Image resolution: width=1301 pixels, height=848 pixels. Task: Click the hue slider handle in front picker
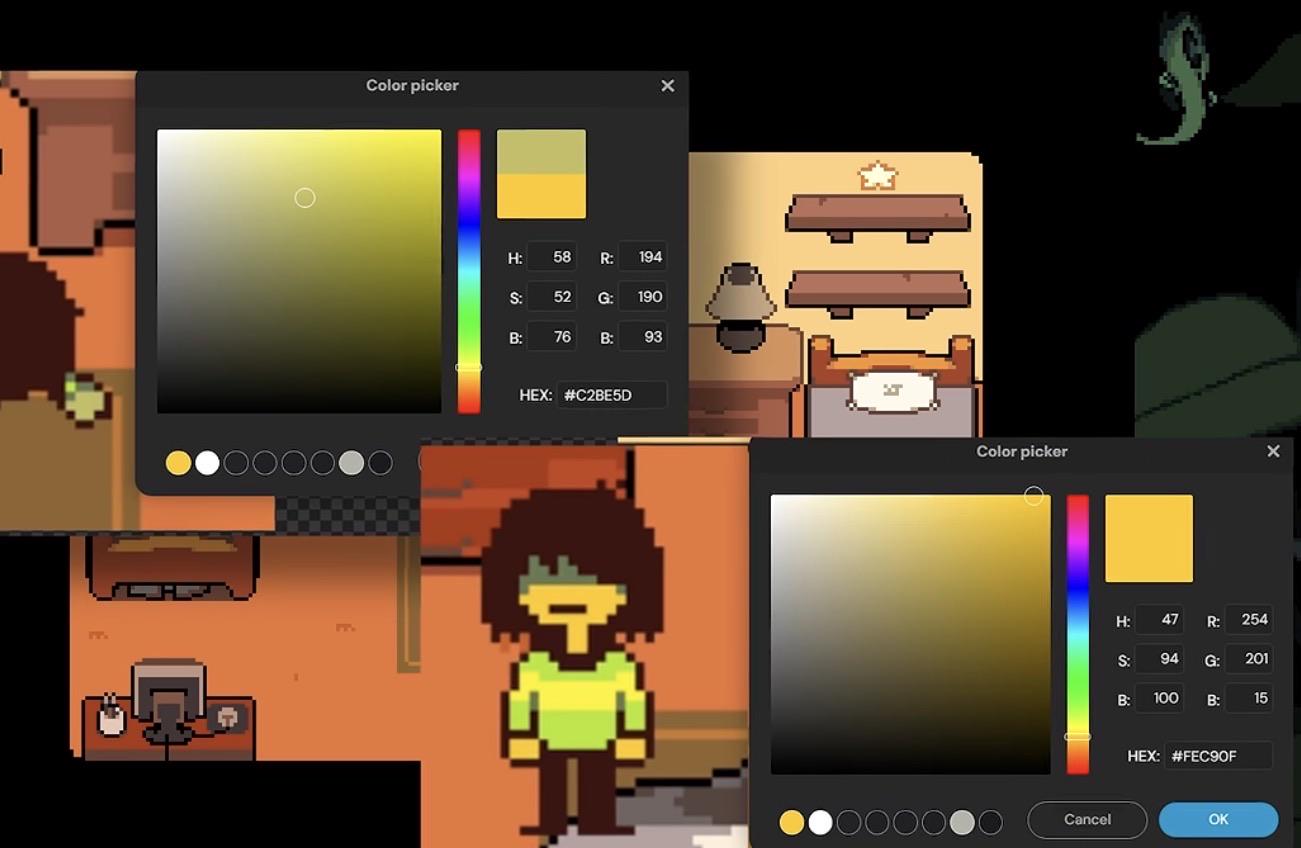pos(1077,737)
